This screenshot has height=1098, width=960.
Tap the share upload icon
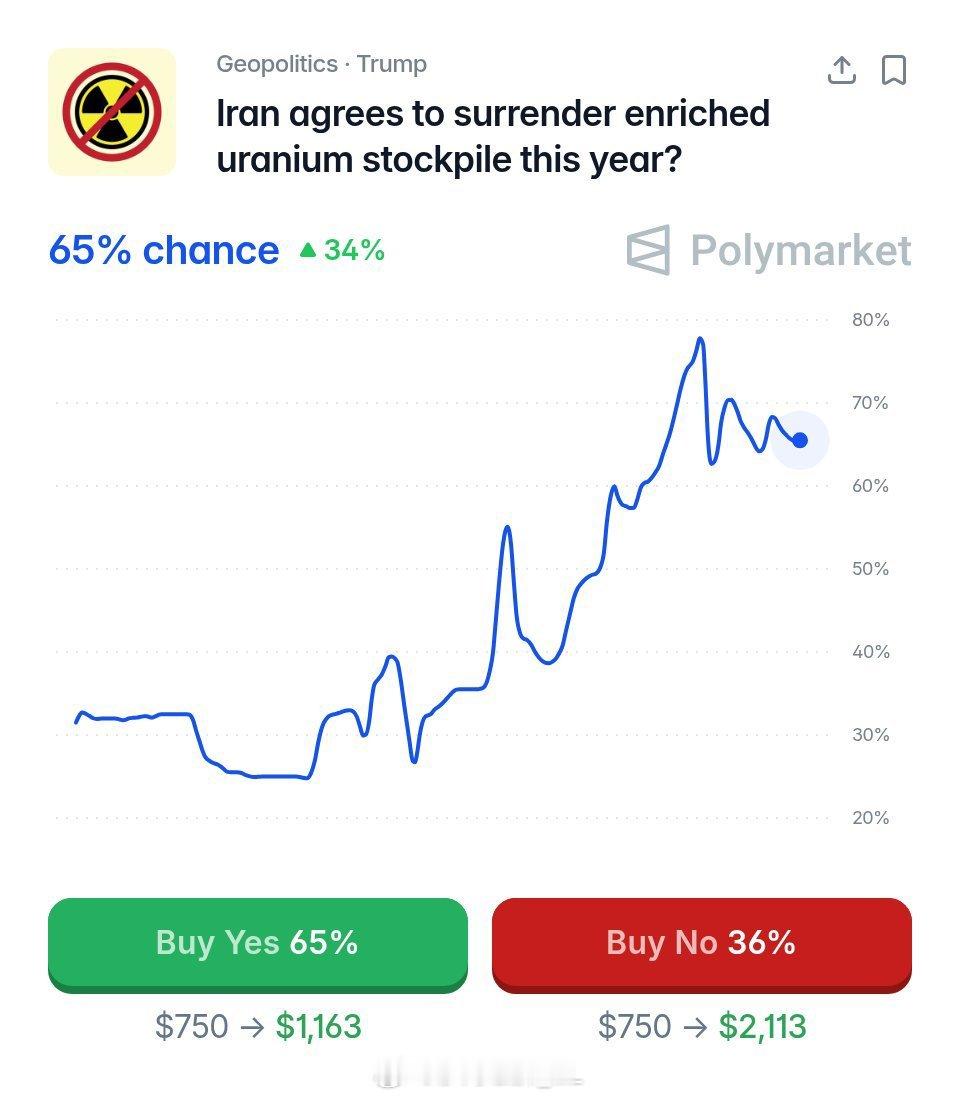(x=842, y=70)
